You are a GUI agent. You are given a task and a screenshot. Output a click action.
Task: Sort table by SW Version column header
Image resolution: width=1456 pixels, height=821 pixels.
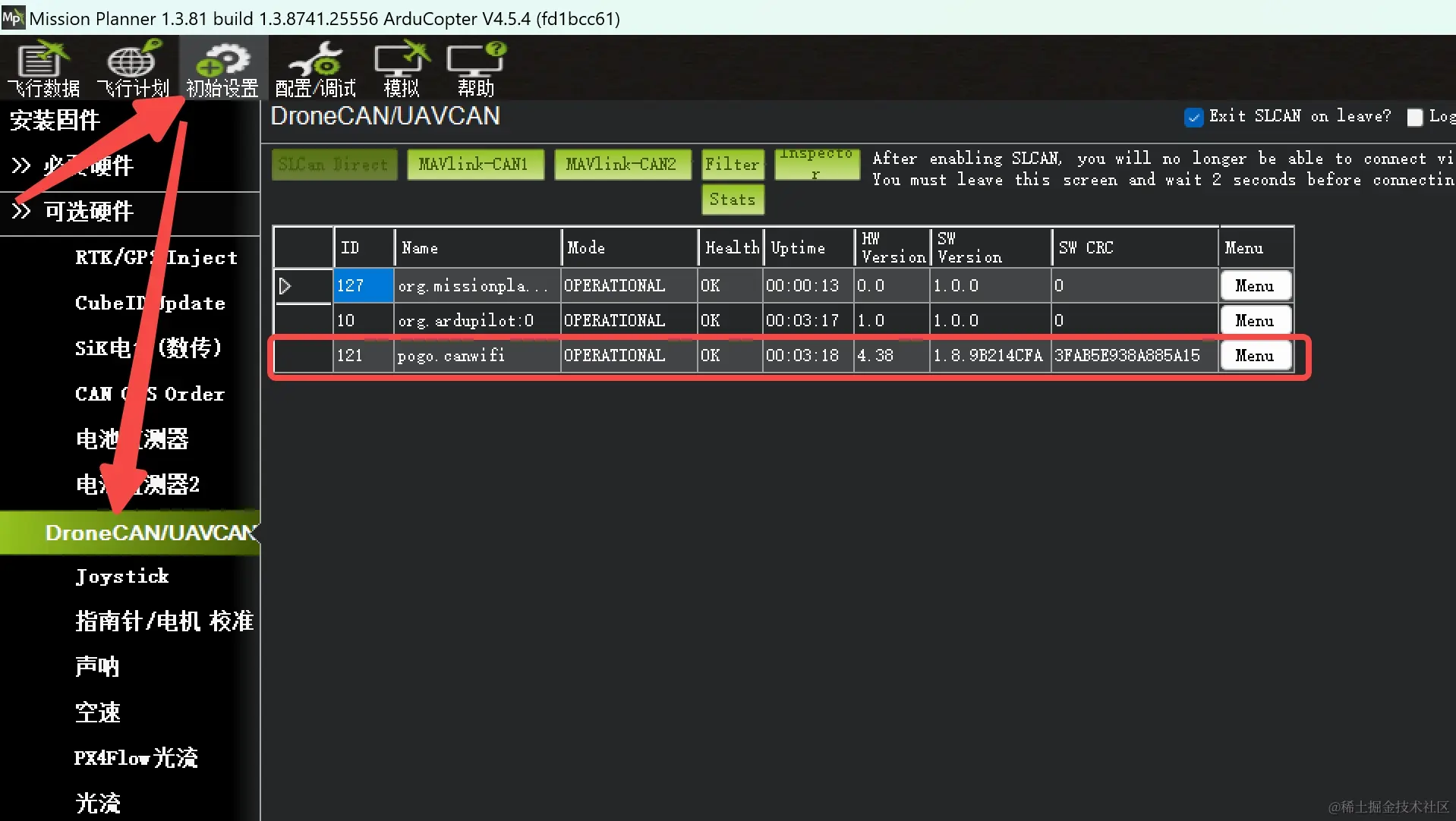(991, 247)
